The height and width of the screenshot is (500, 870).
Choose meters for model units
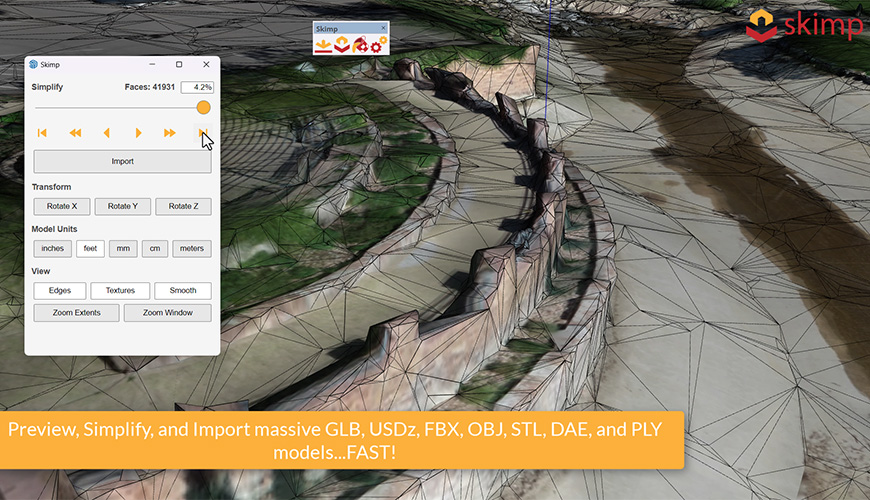tap(191, 248)
